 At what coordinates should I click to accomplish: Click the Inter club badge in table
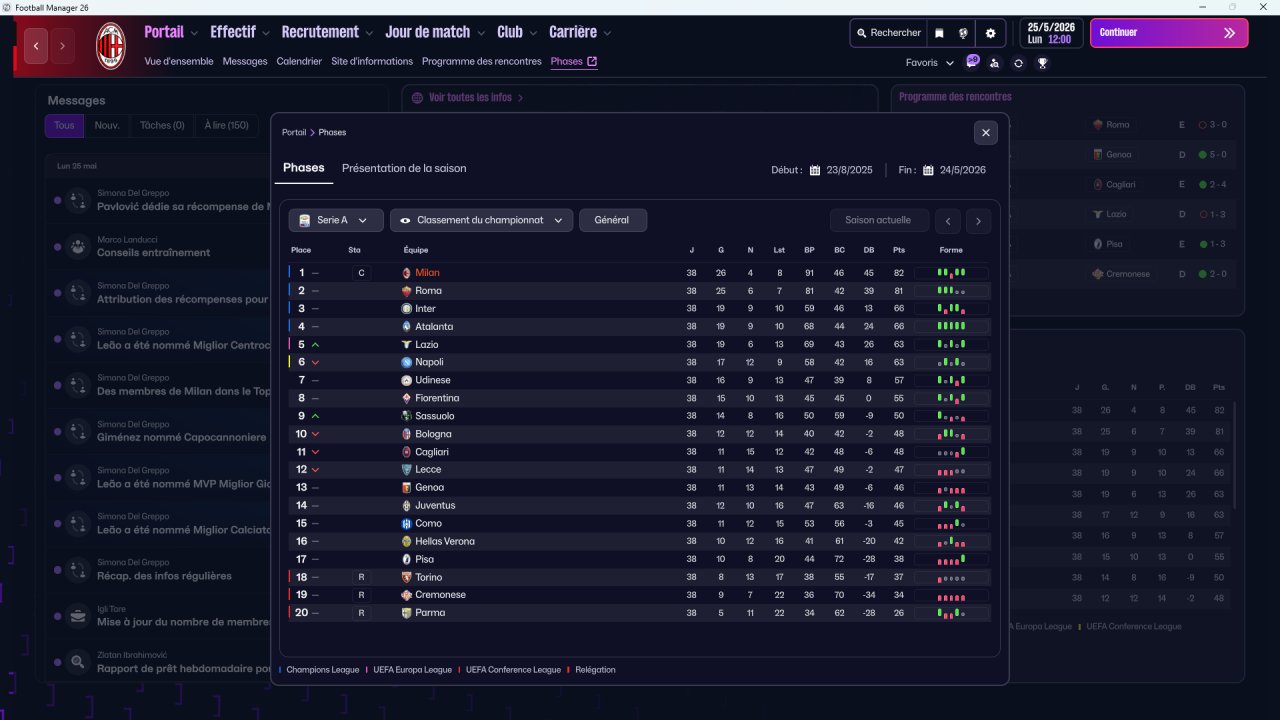[x=406, y=309]
